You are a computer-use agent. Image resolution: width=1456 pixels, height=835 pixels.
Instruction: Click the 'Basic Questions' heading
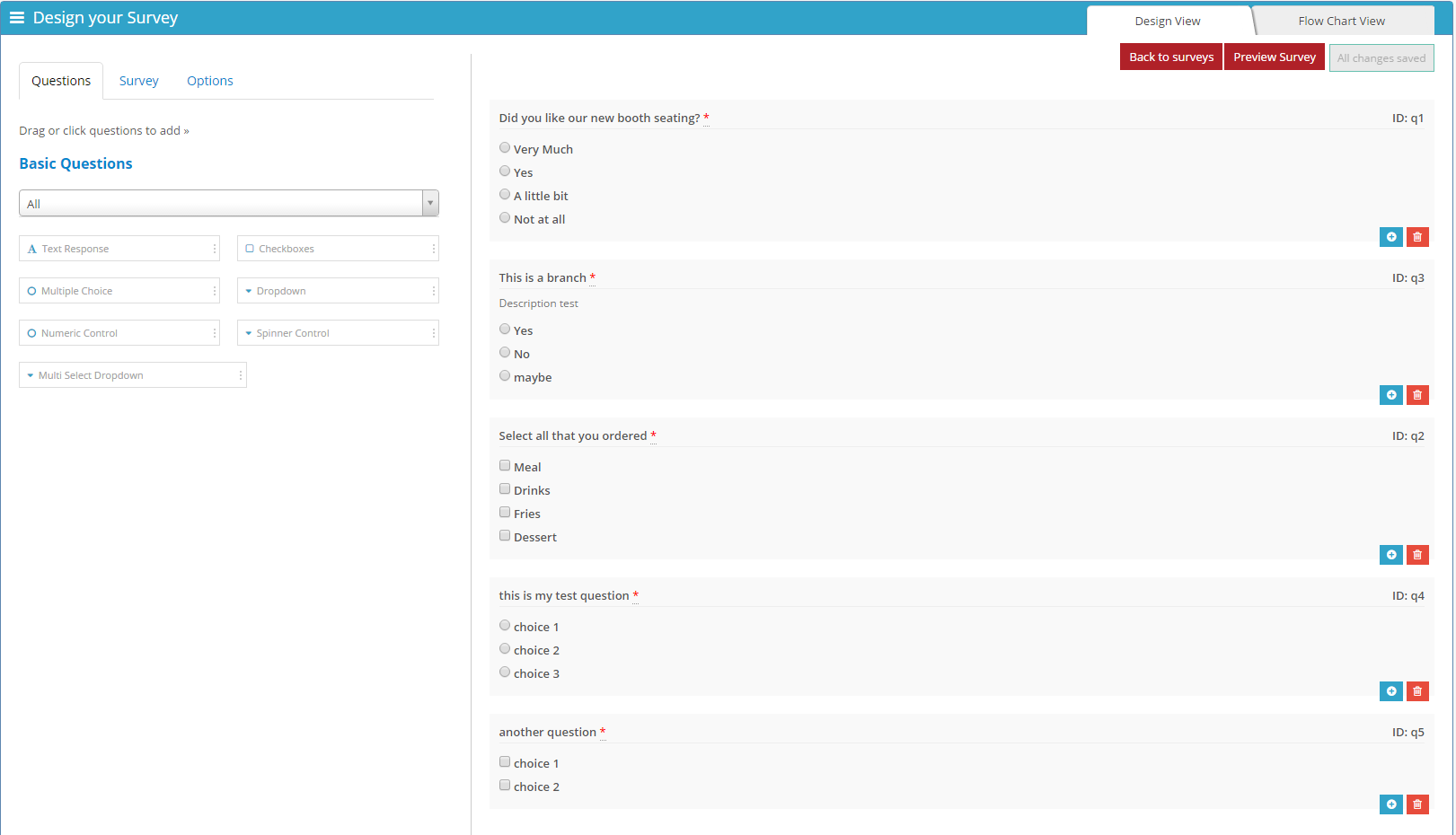[x=75, y=163]
